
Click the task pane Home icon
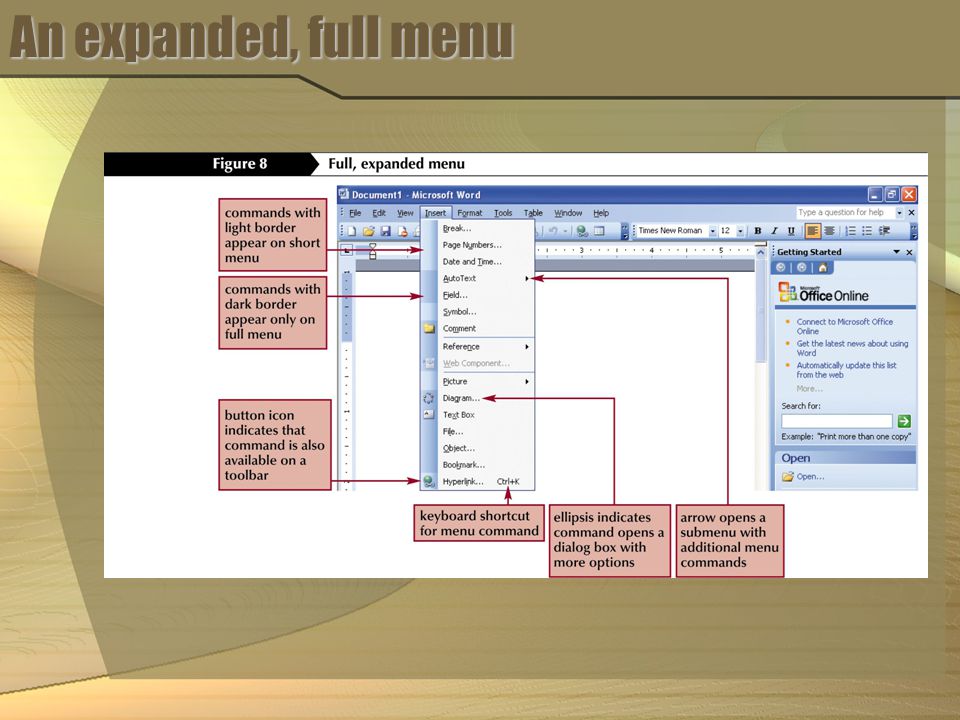pos(823,268)
